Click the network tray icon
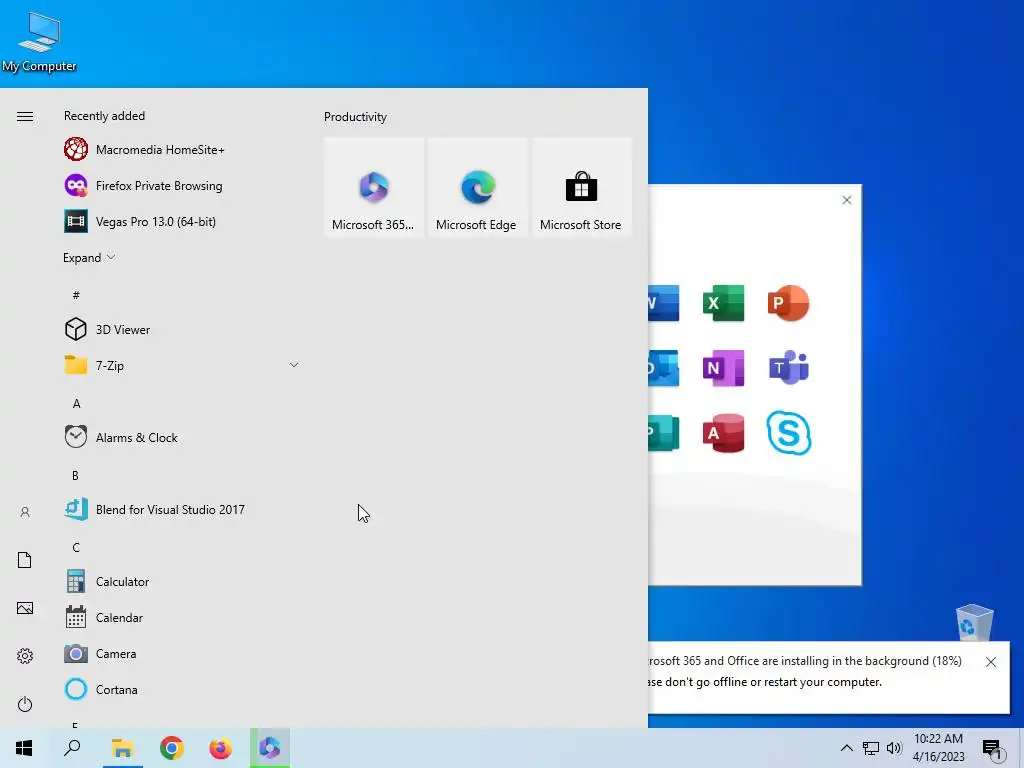 871,748
